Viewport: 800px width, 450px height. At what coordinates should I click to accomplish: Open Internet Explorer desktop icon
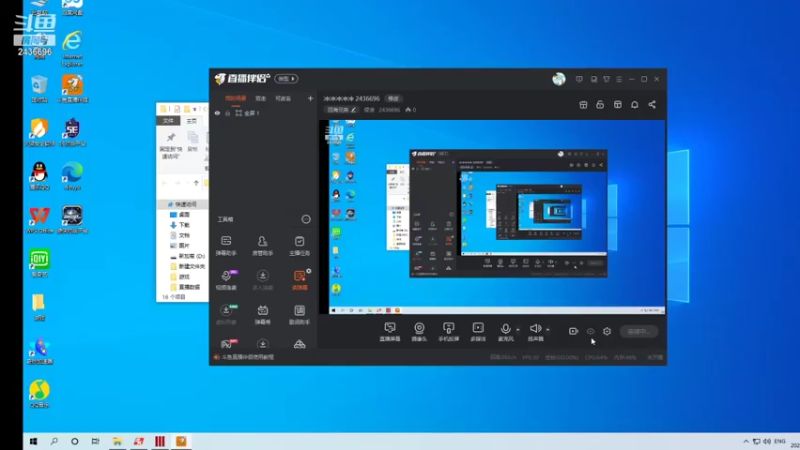pos(72,48)
